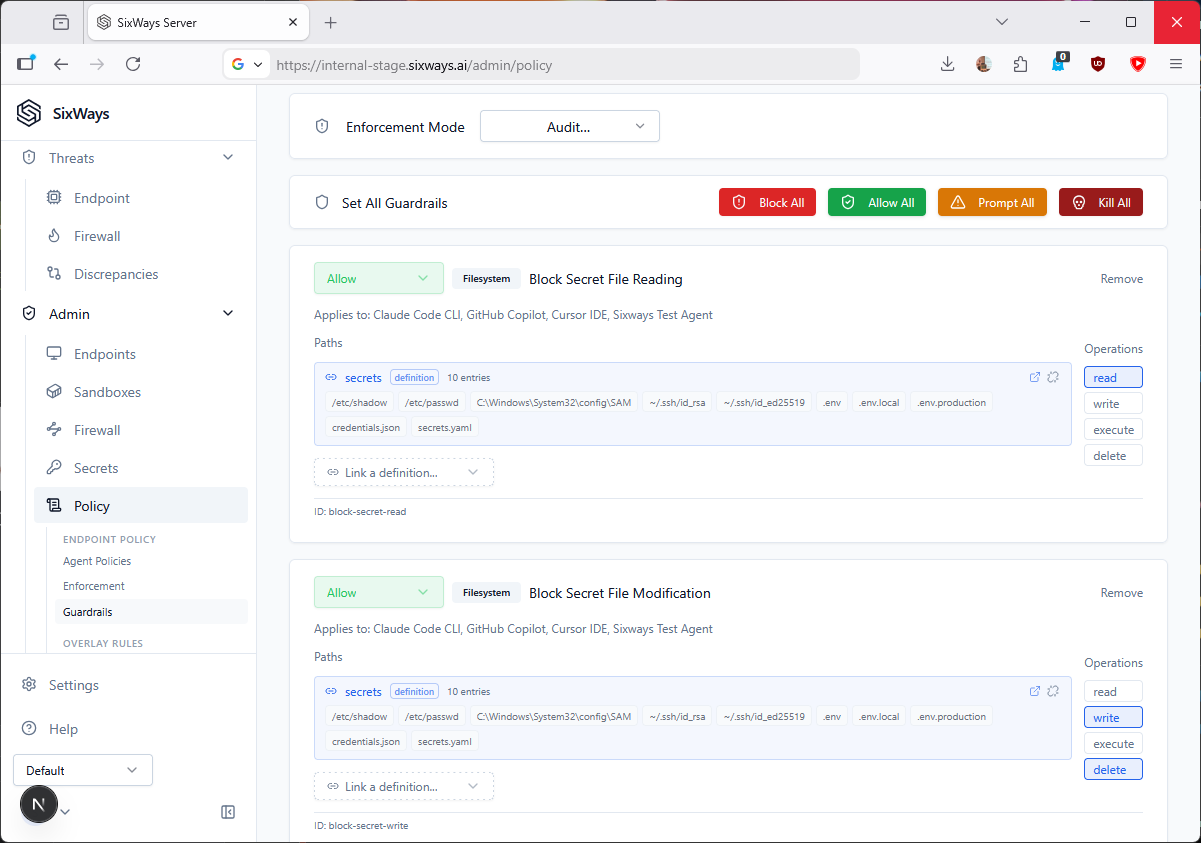Toggle execute operation in Block Secret File Reading
The width and height of the screenshot is (1201, 843).
coord(1112,430)
